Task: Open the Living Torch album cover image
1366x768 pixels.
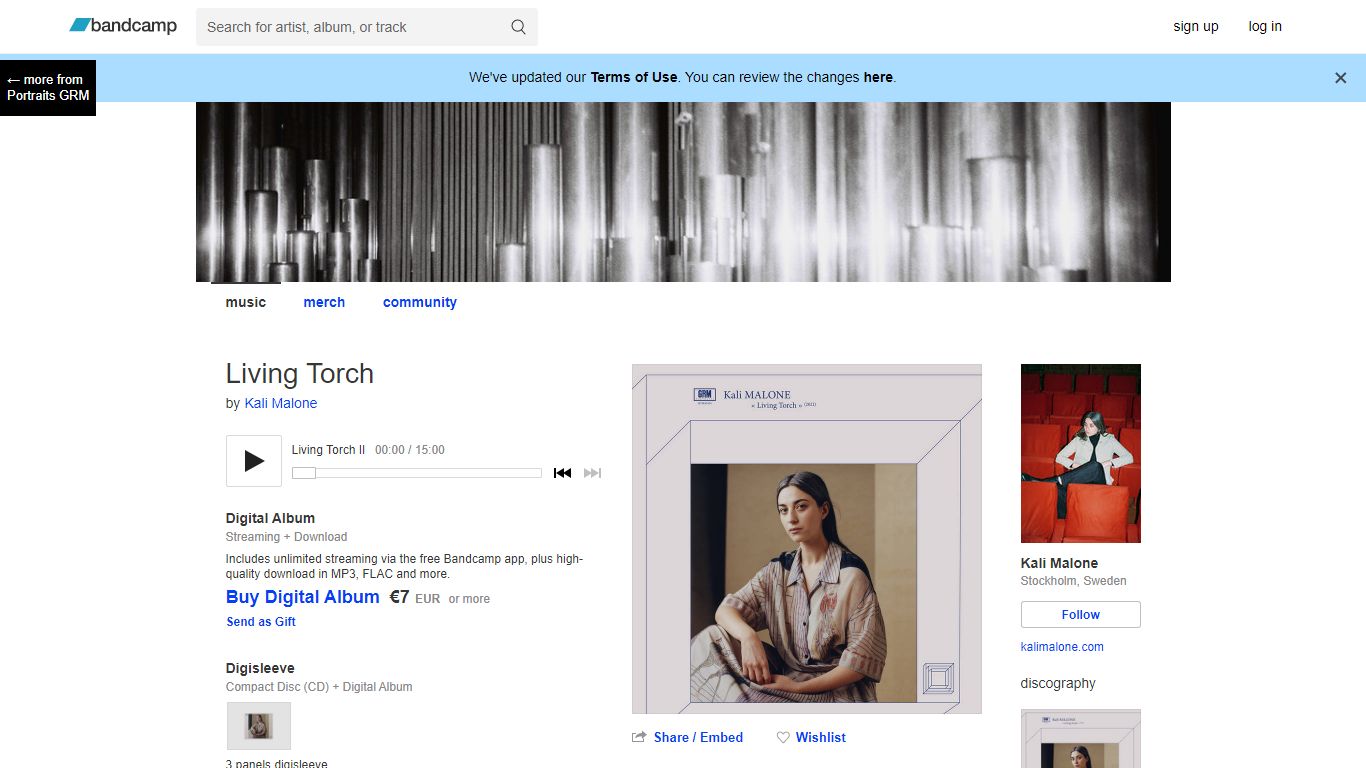Action: (807, 539)
